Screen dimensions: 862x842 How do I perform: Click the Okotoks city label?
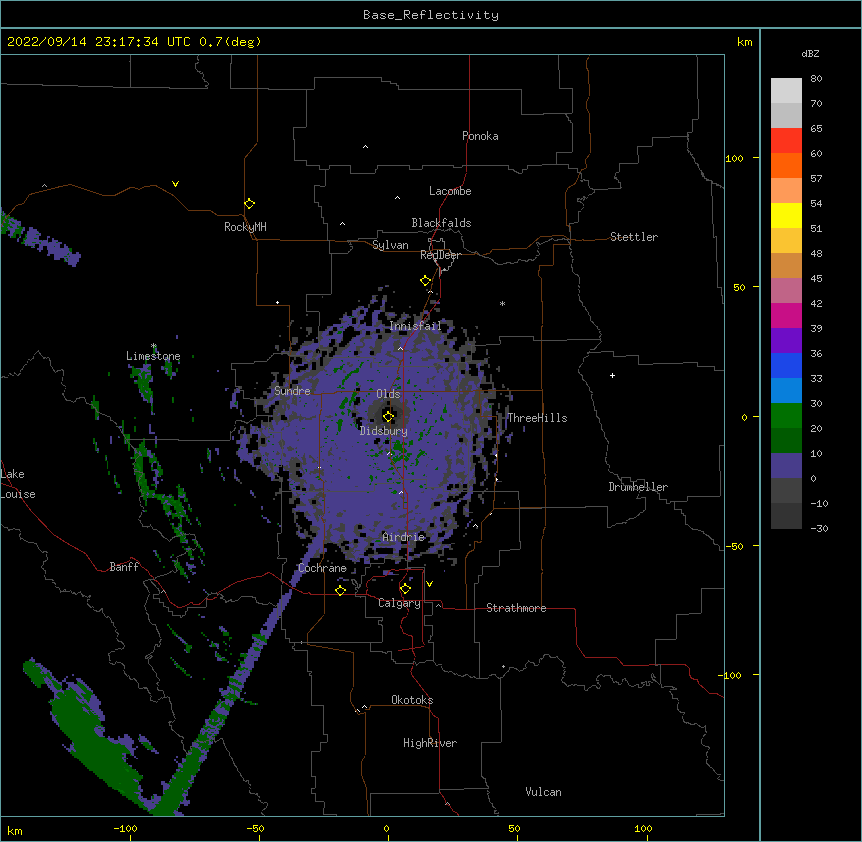412,700
